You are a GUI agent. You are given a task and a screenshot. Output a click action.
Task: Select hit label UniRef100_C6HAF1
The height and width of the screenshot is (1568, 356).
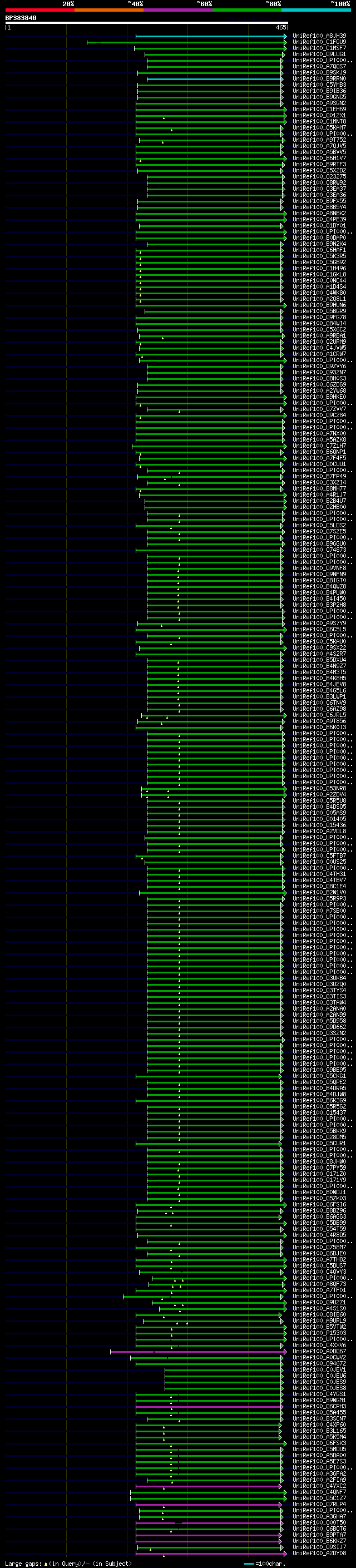(319, 250)
